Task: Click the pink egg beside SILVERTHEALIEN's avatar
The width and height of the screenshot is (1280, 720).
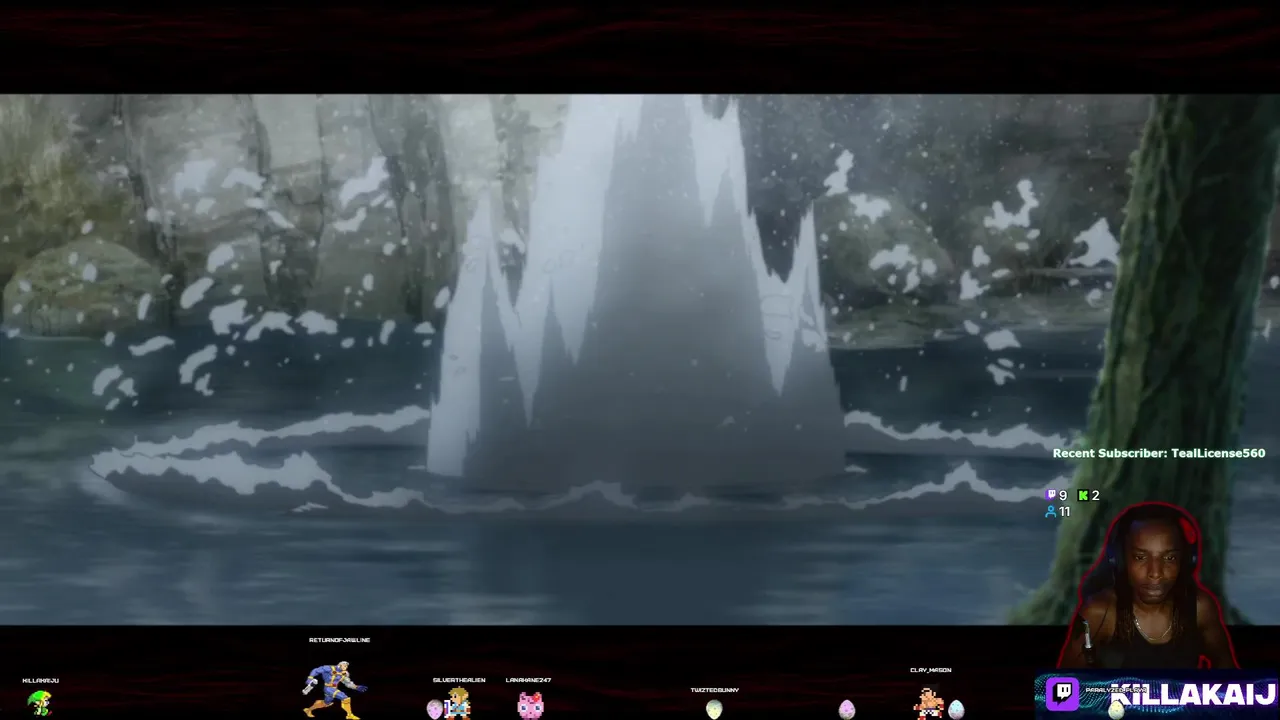Action: (x=434, y=709)
